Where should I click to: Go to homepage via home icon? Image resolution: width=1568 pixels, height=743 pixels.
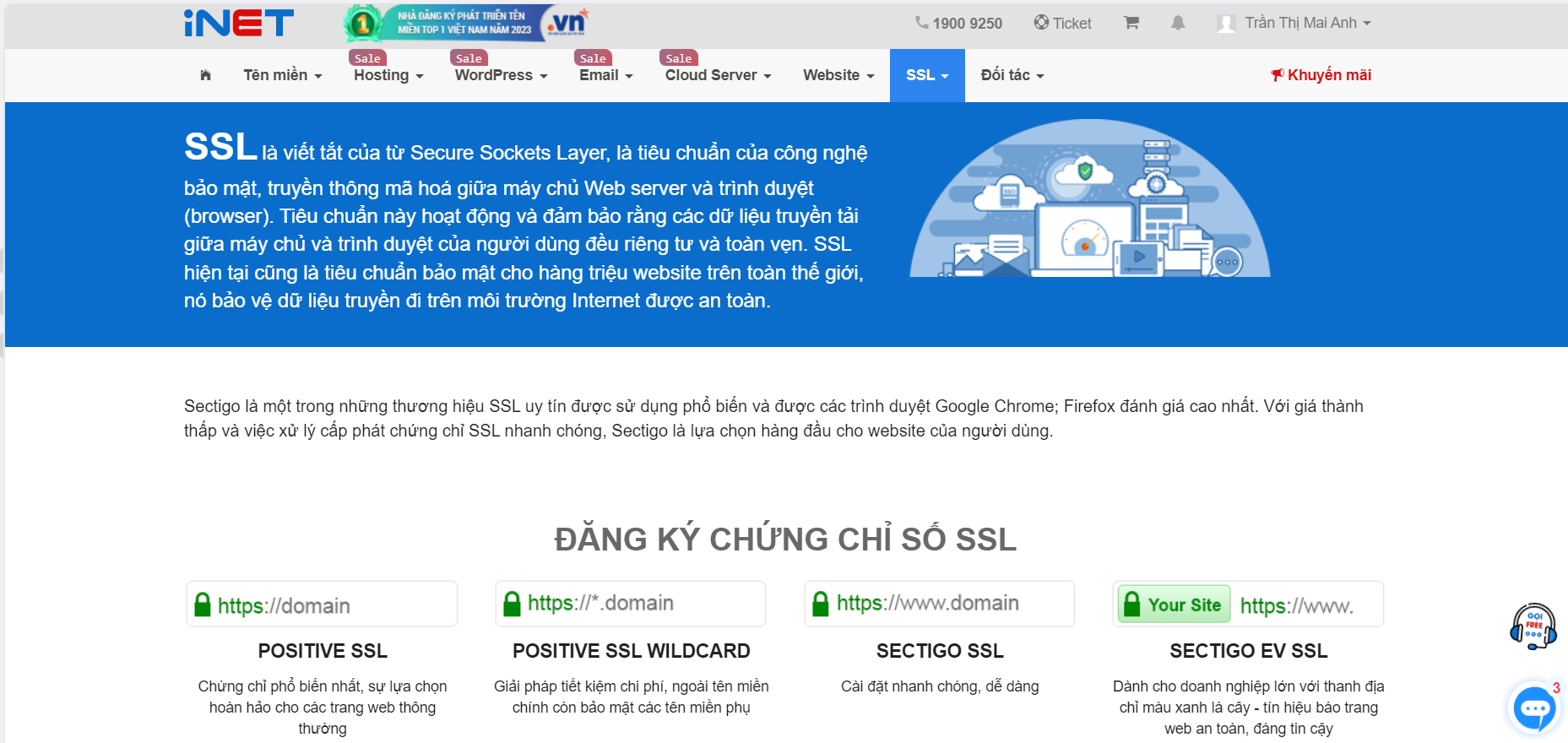[x=205, y=75]
